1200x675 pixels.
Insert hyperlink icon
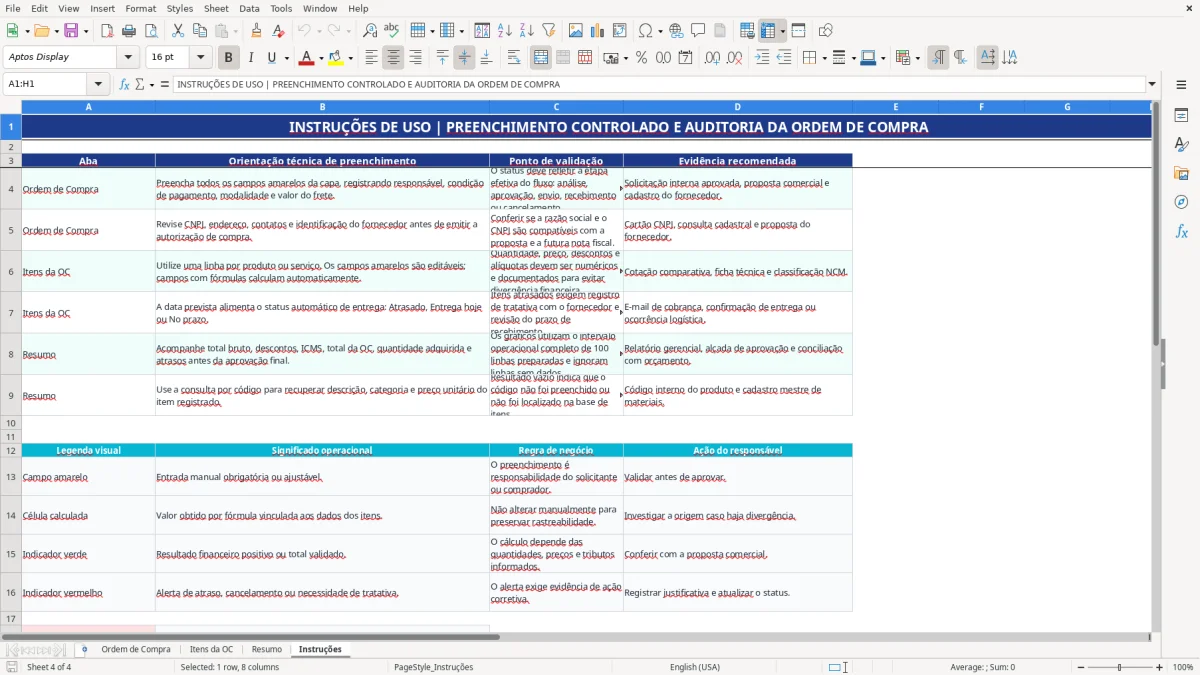point(676,31)
